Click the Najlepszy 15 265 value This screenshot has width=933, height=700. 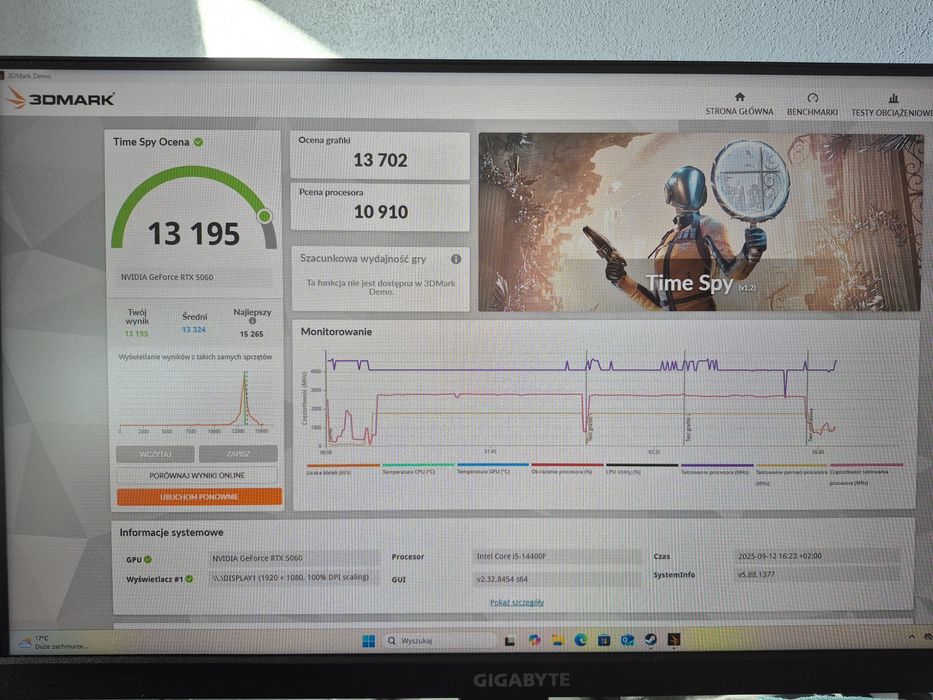click(252, 334)
